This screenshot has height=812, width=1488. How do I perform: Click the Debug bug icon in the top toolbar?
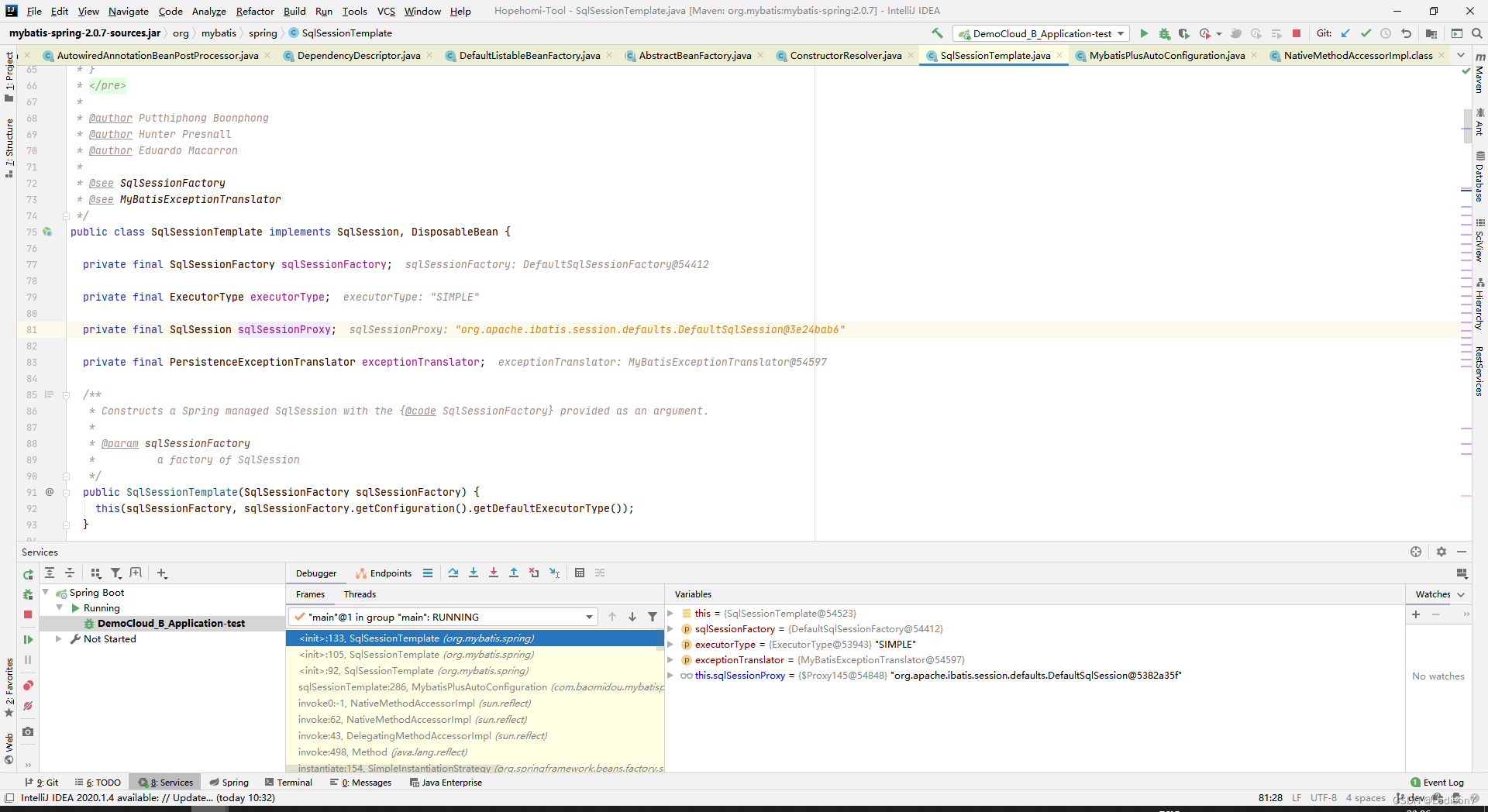[x=1164, y=33]
